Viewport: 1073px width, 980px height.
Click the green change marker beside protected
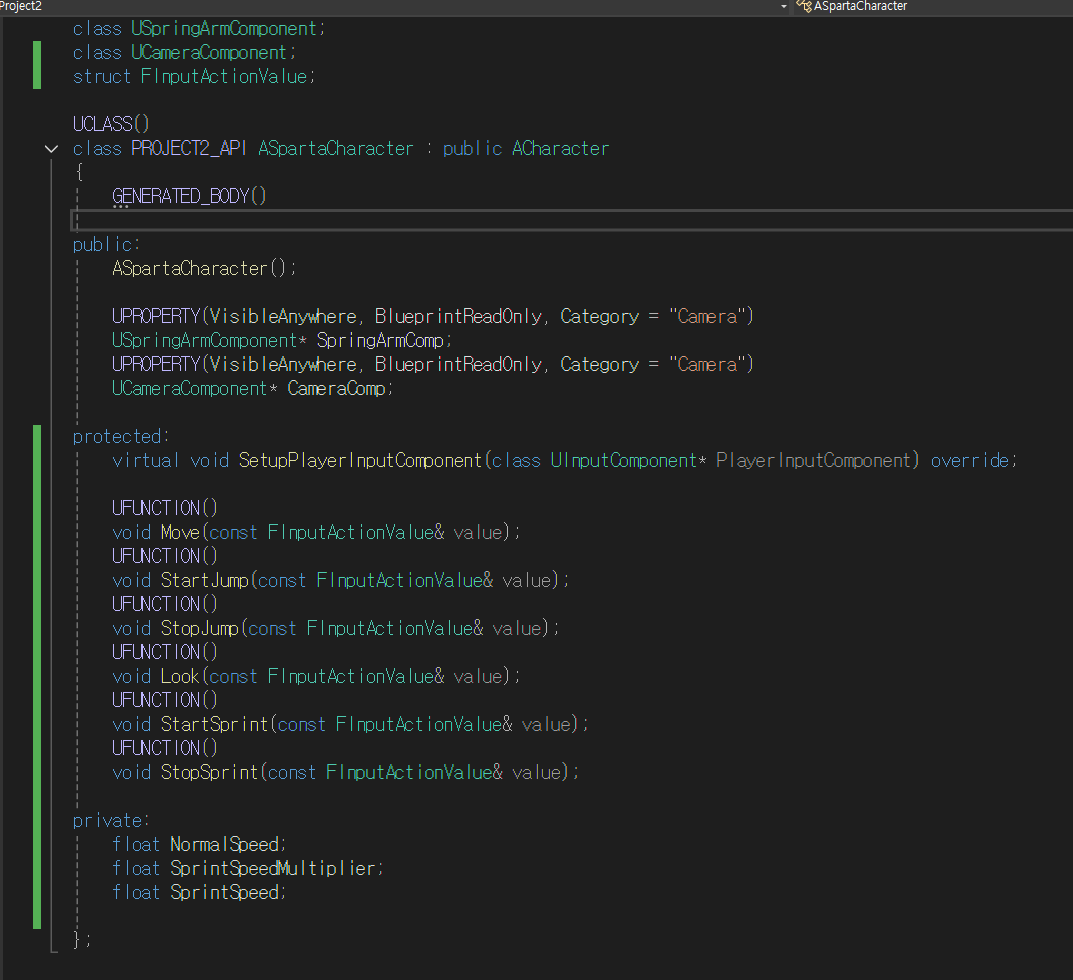[37, 677]
